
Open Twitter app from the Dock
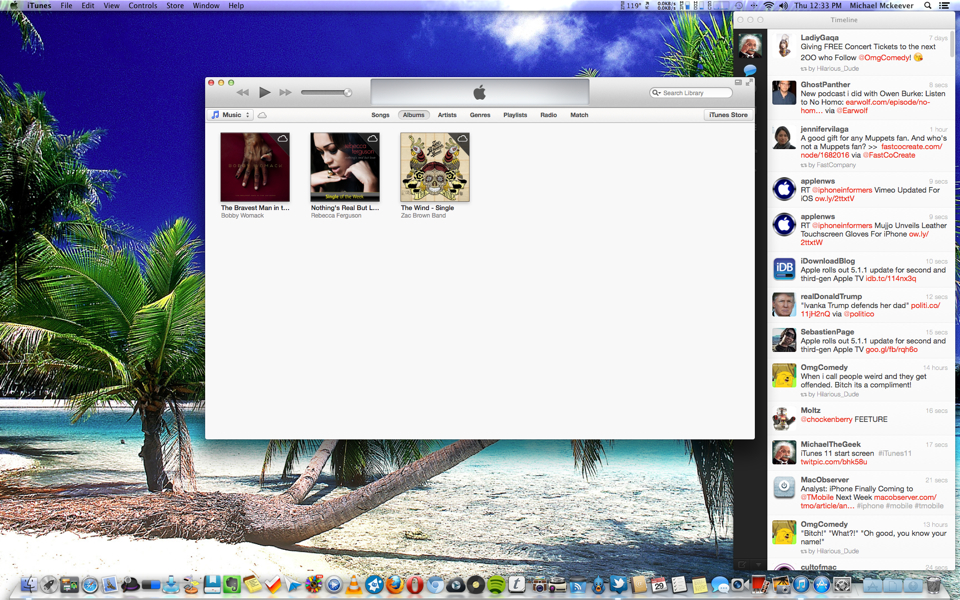pos(618,585)
